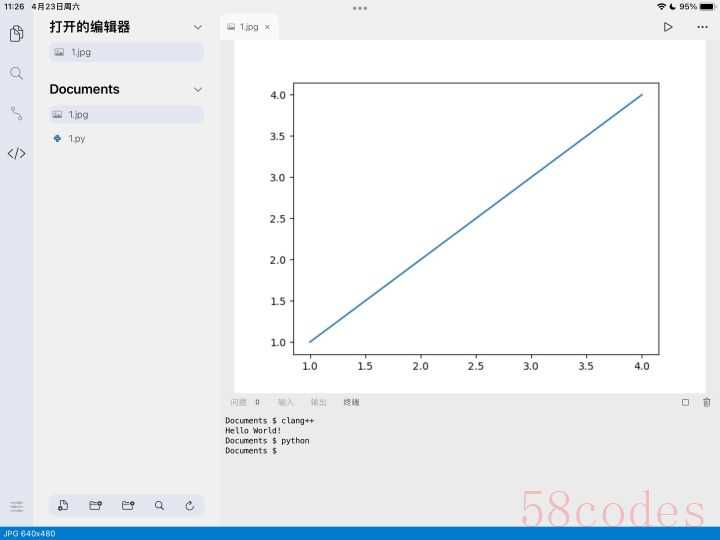This screenshot has width=720, height=540.
Task: Open the Source Control sidebar icon
Action: click(17, 113)
